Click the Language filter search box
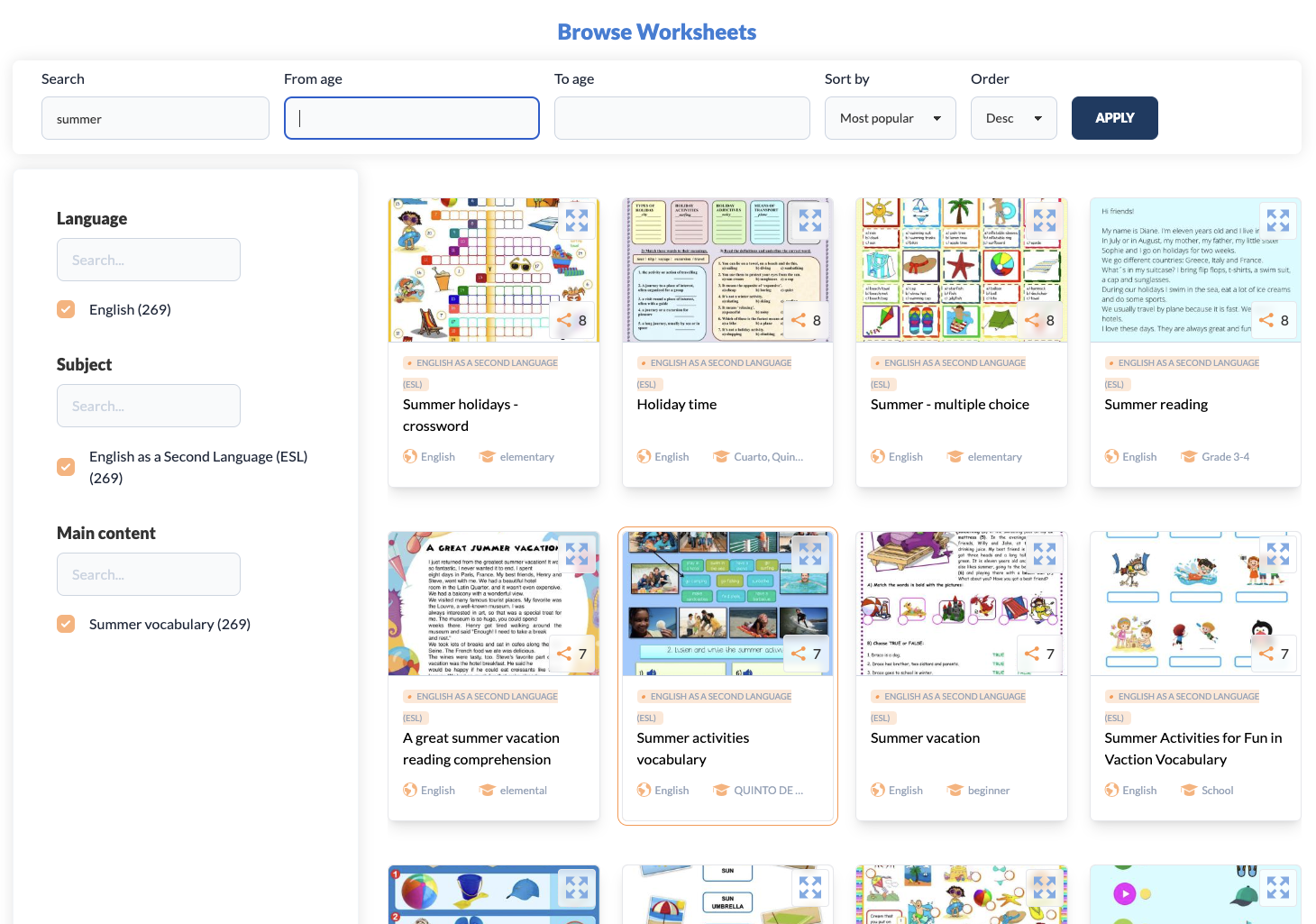 (149, 260)
